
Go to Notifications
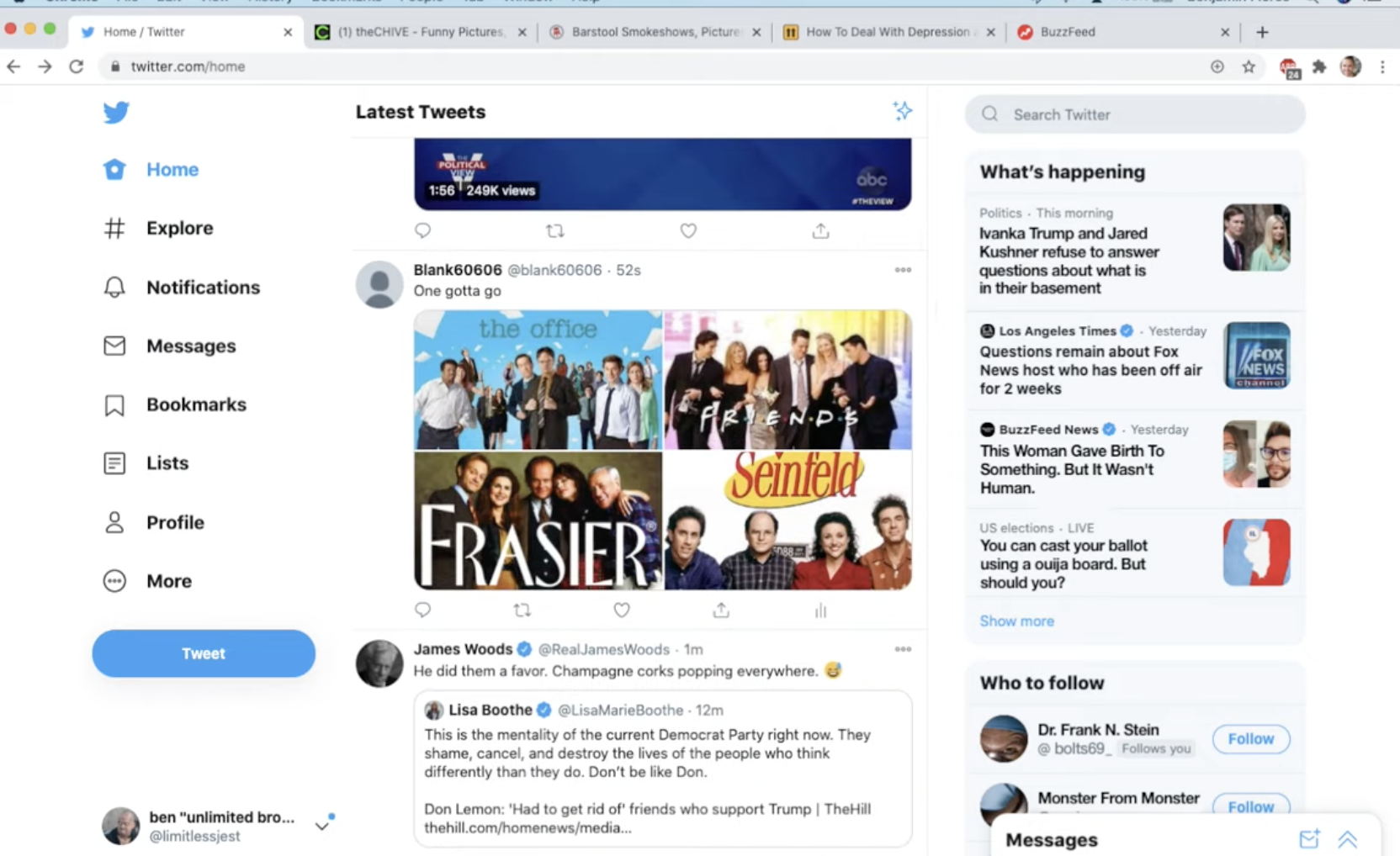pyautogui.click(x=182, y=288)
